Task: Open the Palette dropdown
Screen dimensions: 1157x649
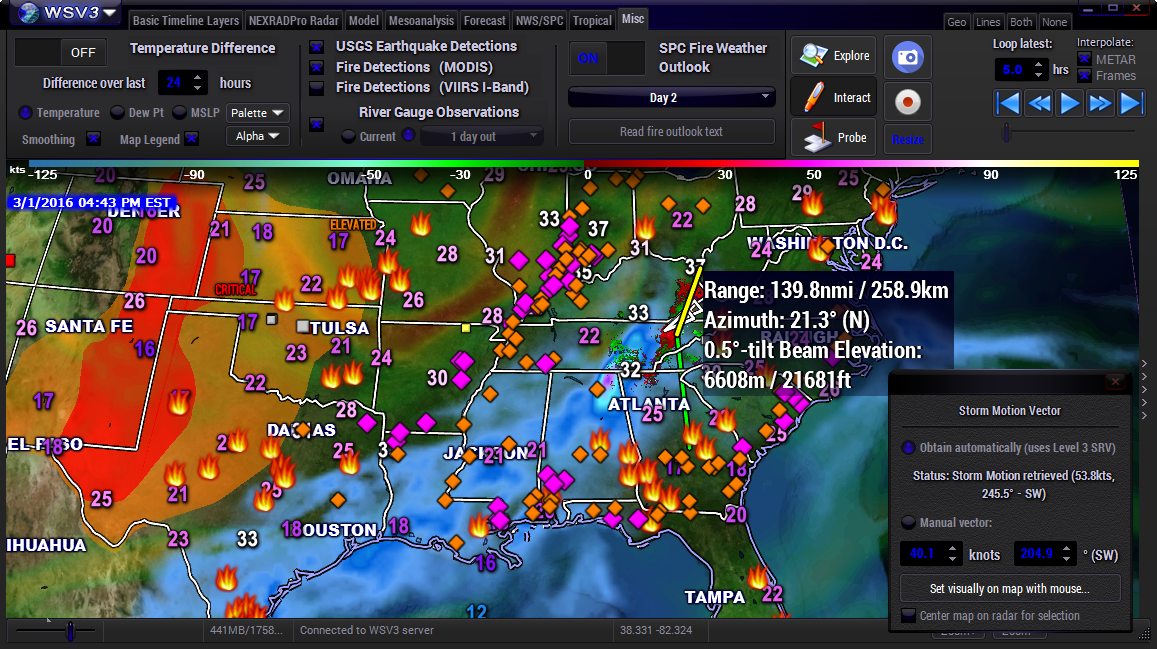Action: tap(257, 113)
